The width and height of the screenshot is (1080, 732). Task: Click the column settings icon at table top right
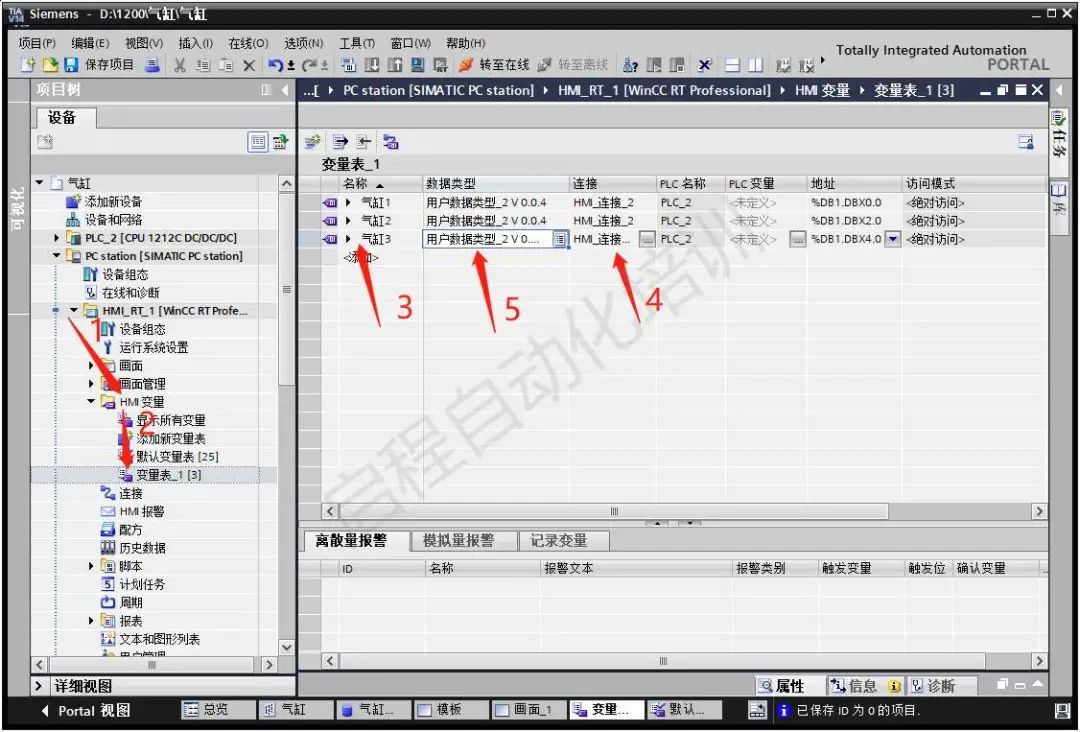[x=1026, y=142]
